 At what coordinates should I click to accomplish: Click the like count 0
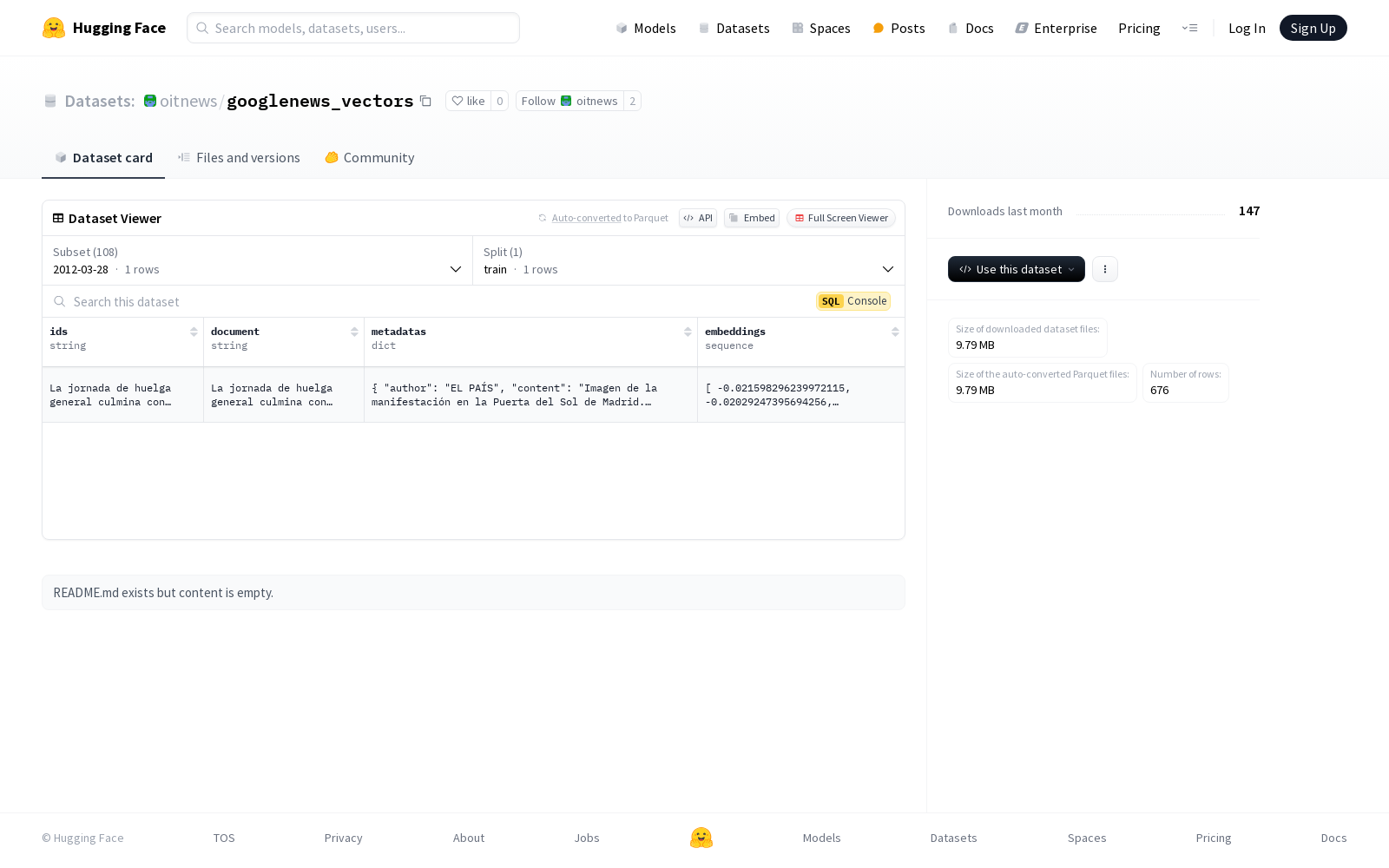500,101
